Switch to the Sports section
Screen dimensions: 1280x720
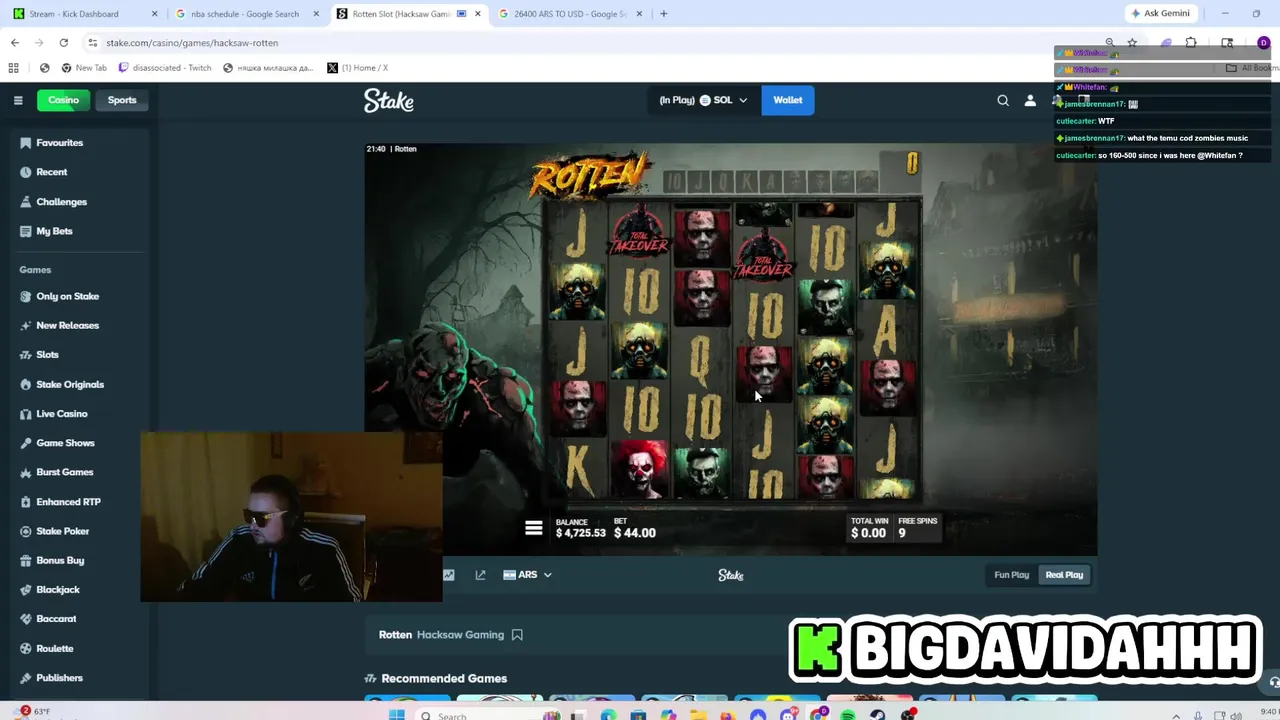[x=122, y=100]
